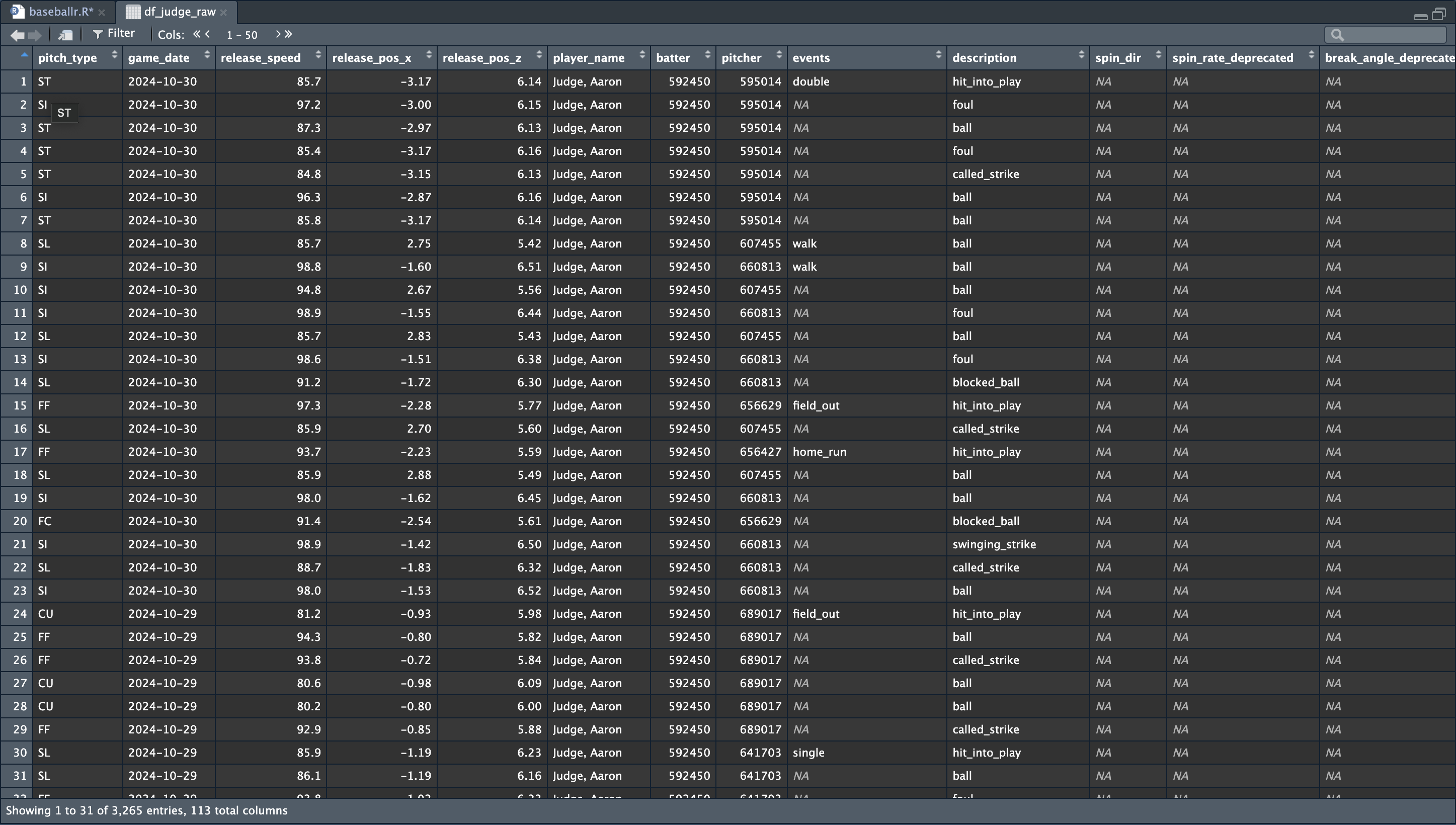
Task: Show data viewer in new window
Action: [65, 35]
